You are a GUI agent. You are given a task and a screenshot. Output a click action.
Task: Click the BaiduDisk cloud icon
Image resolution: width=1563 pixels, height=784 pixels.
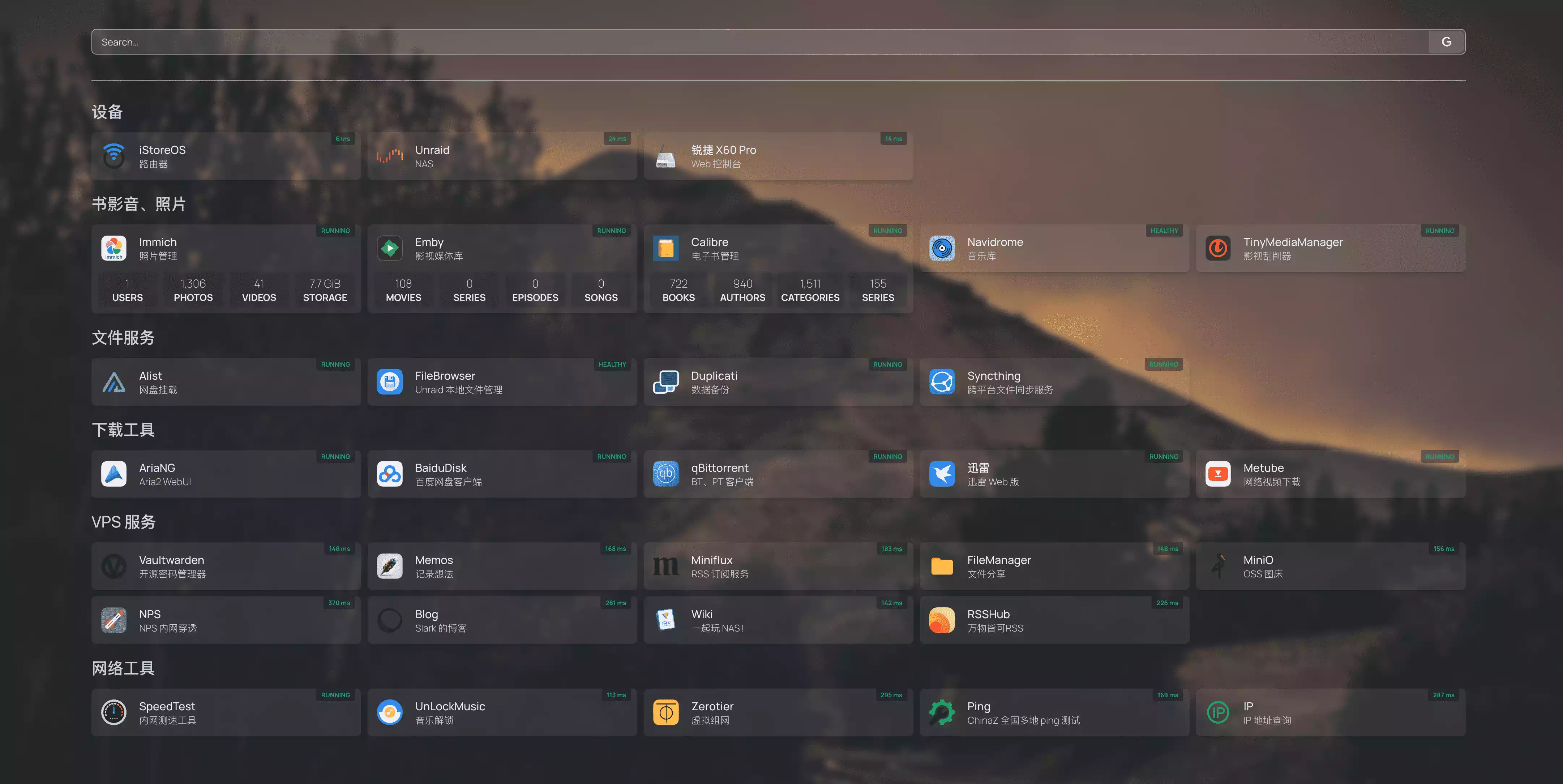point(390,474)
